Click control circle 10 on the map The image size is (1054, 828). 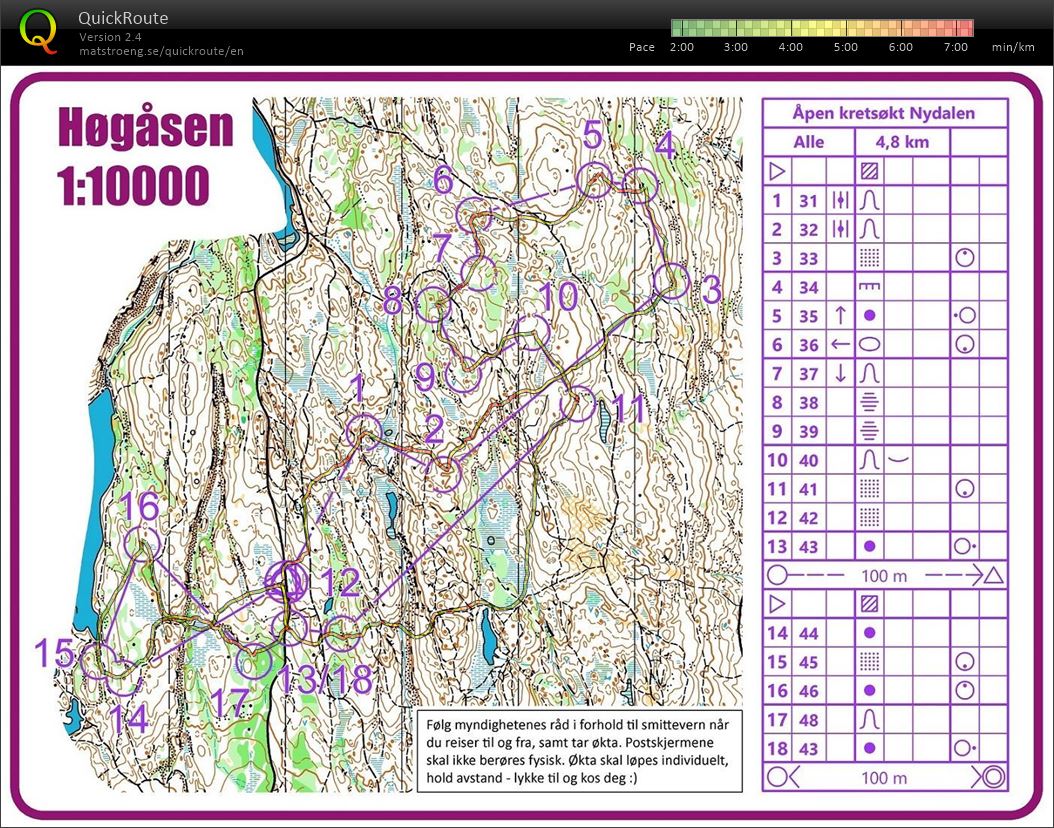[x=532, y=332]
